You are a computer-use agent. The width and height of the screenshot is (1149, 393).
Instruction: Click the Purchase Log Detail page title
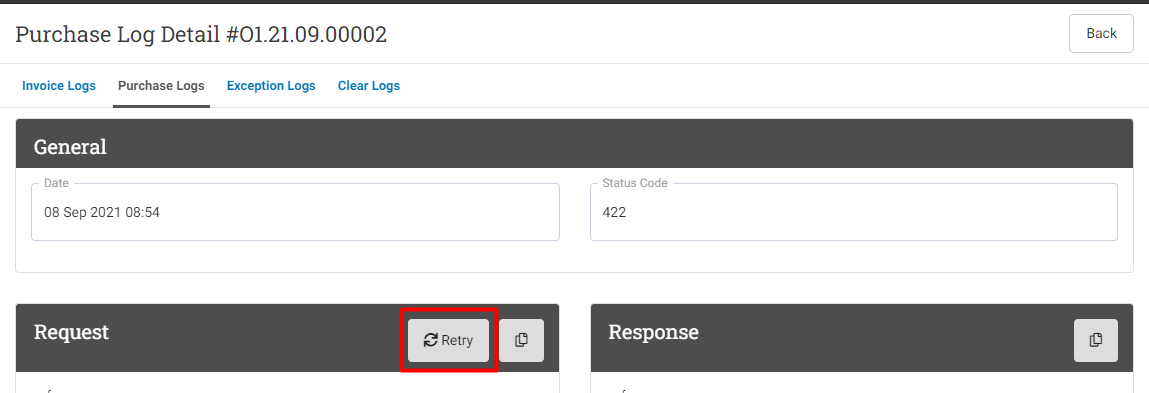point(201,34)
